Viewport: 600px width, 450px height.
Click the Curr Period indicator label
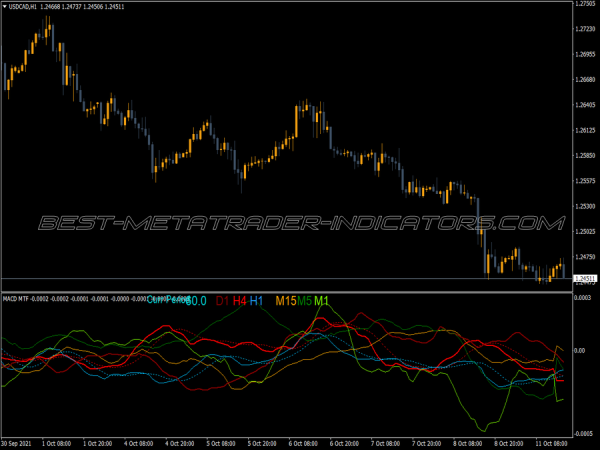168,300
